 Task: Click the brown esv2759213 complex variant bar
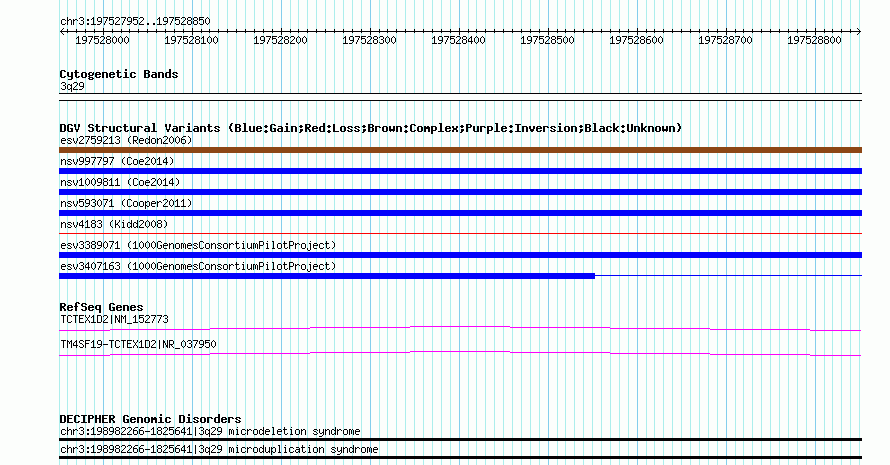460,150
